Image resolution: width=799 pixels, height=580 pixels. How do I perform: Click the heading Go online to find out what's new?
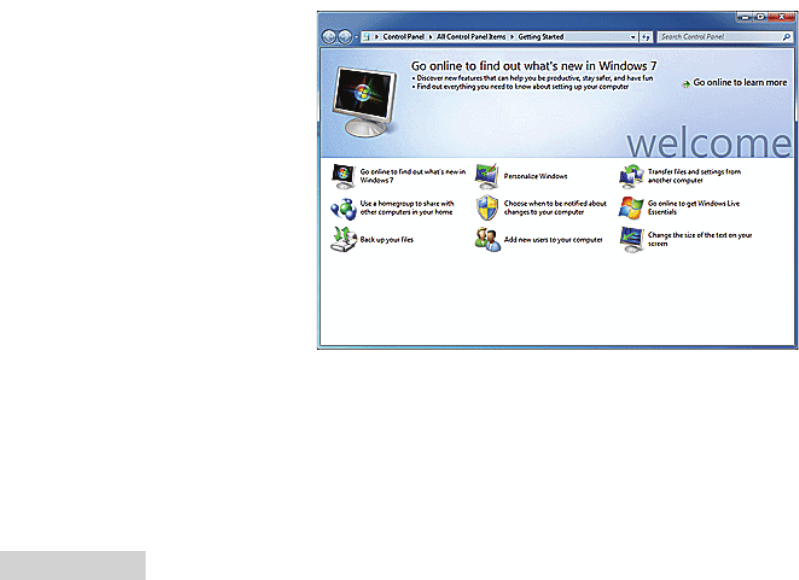[x=534, y=66]
